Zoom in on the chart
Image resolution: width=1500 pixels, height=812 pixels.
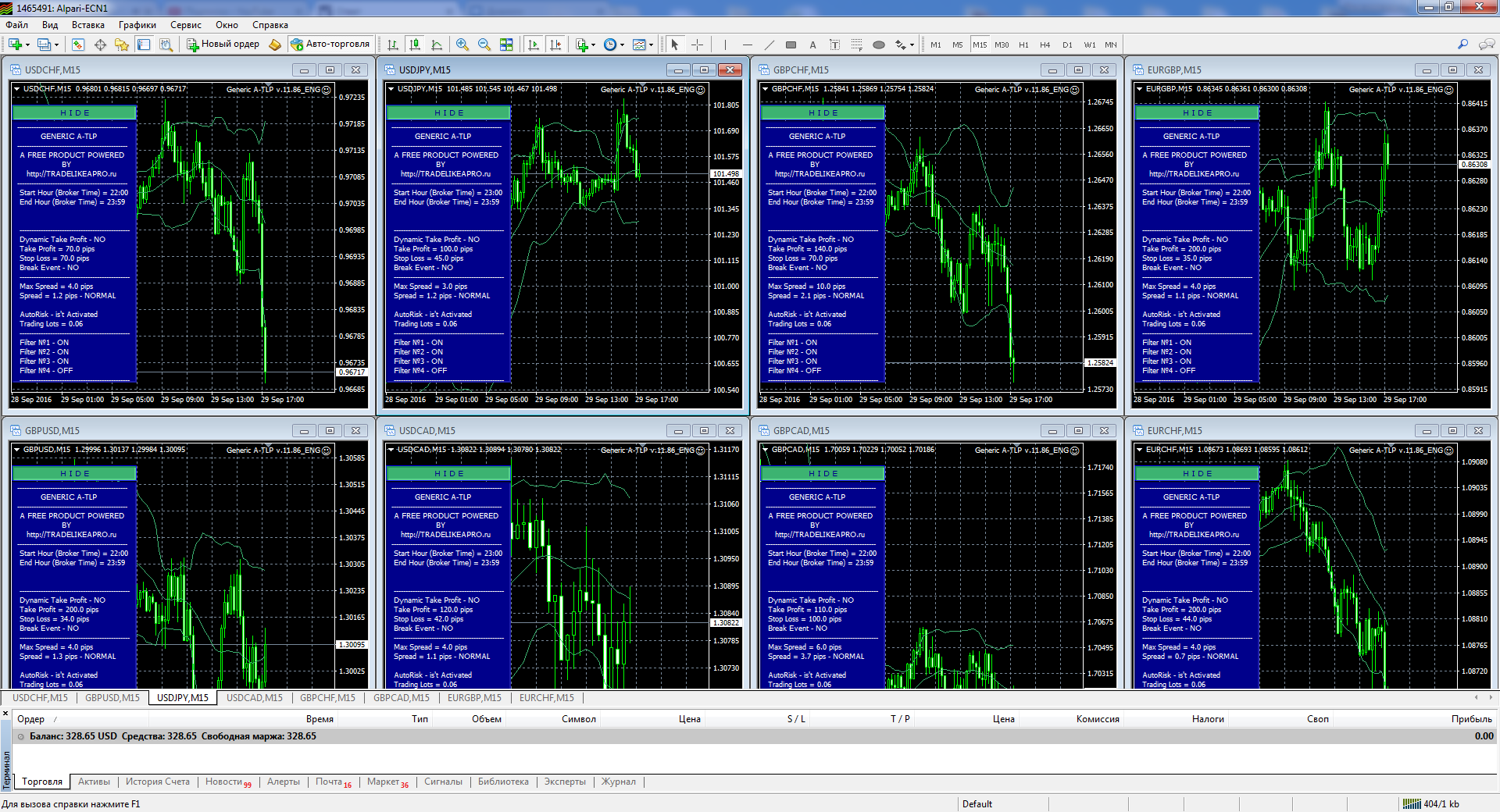[x=462, y=45]
